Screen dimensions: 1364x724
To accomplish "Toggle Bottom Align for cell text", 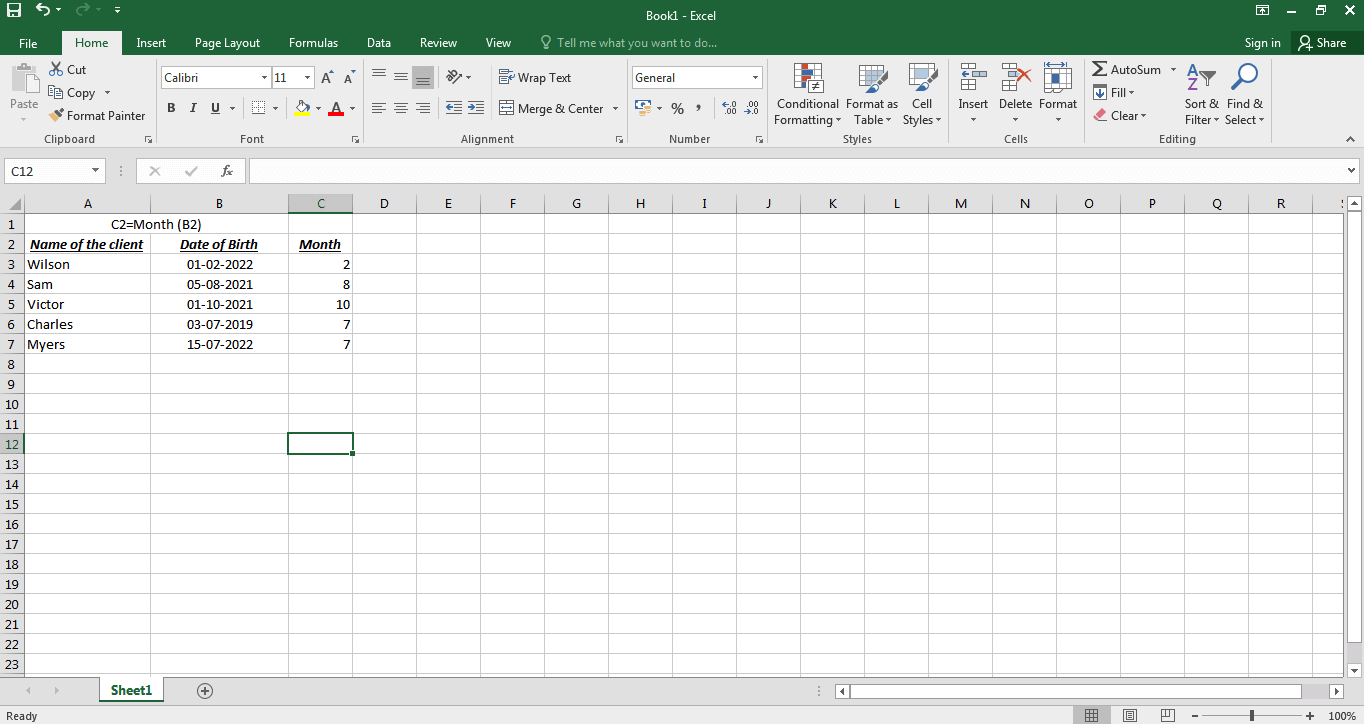I will coord(423,77).
